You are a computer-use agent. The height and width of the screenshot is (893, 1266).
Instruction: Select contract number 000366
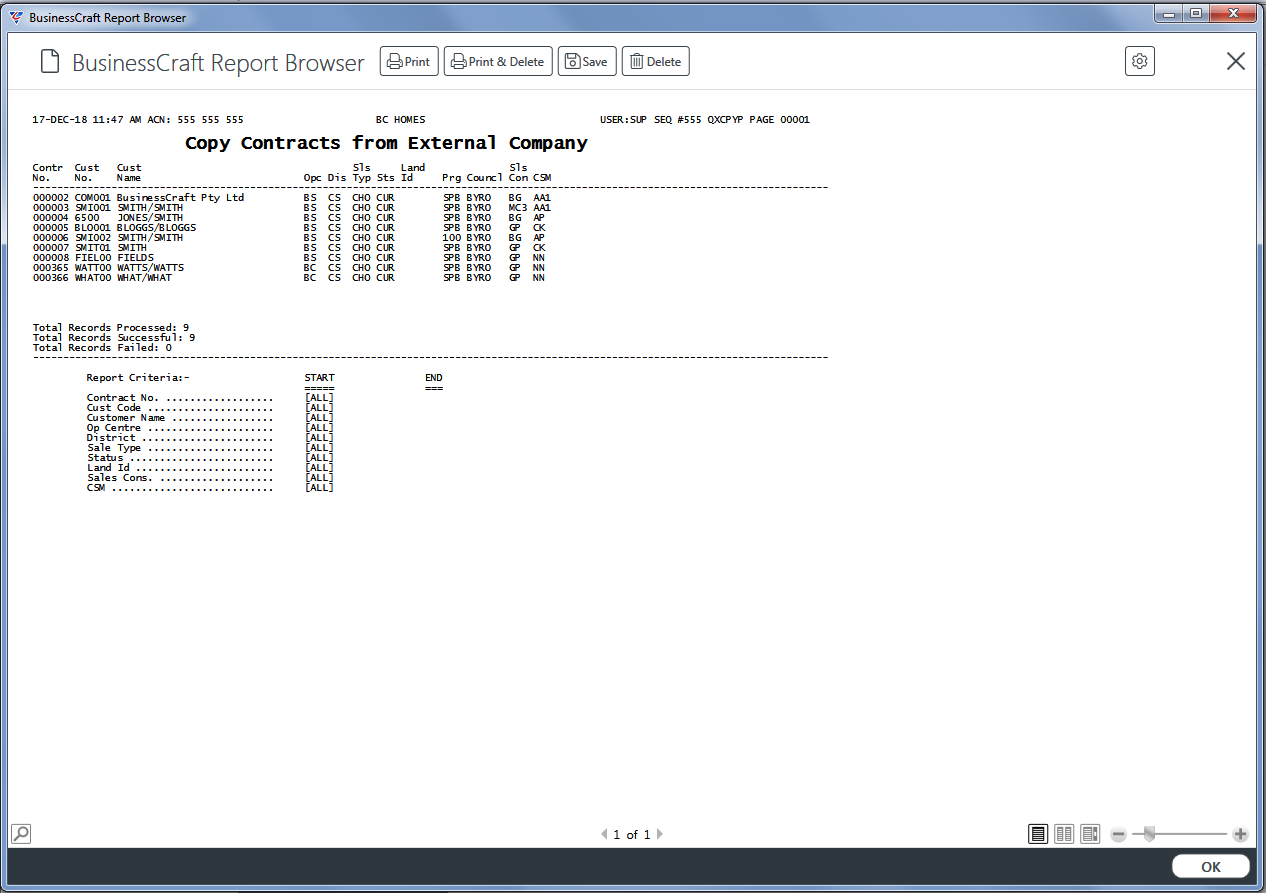coord(51,278)
